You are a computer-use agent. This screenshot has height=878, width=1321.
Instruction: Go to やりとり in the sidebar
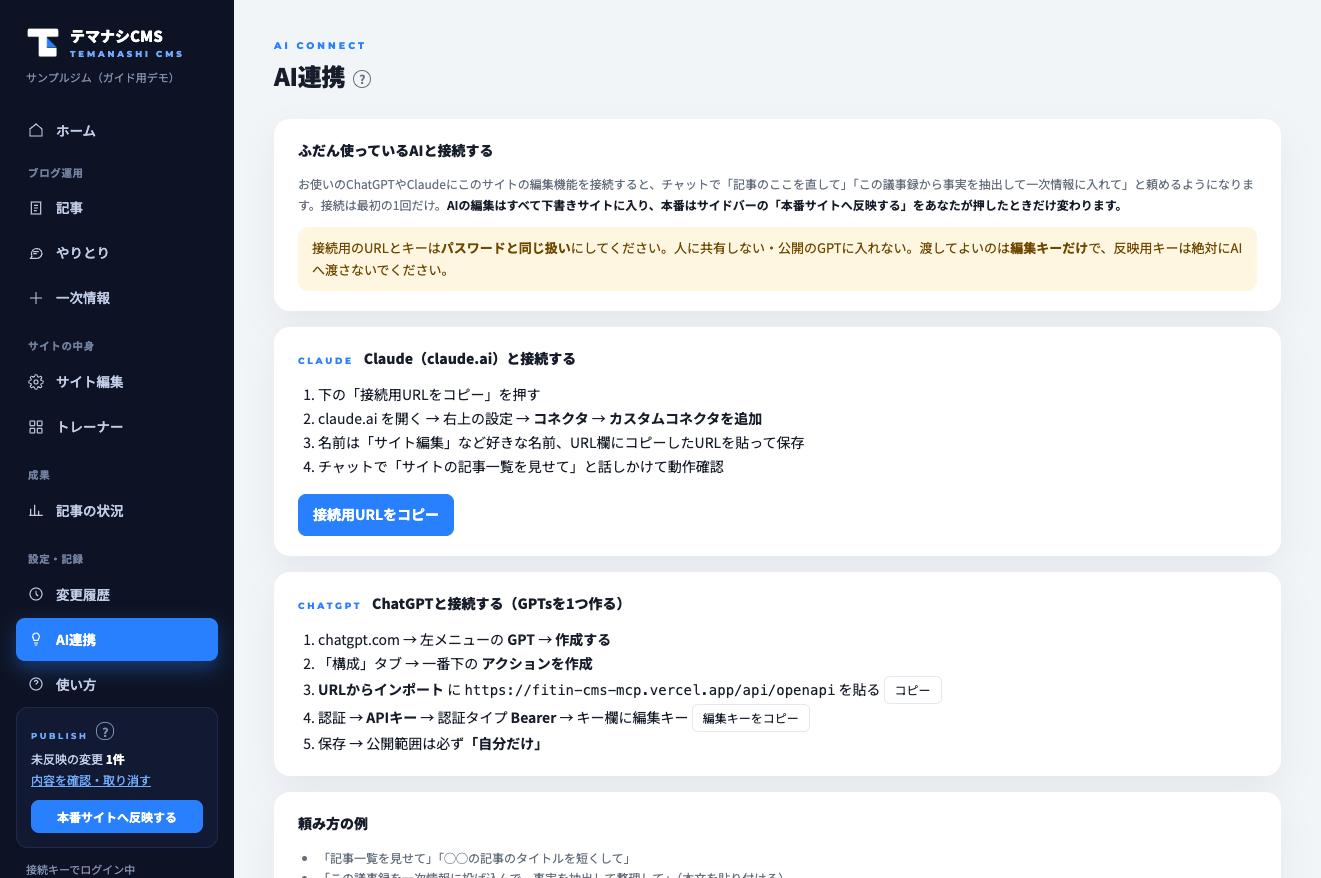coord(117,253)
